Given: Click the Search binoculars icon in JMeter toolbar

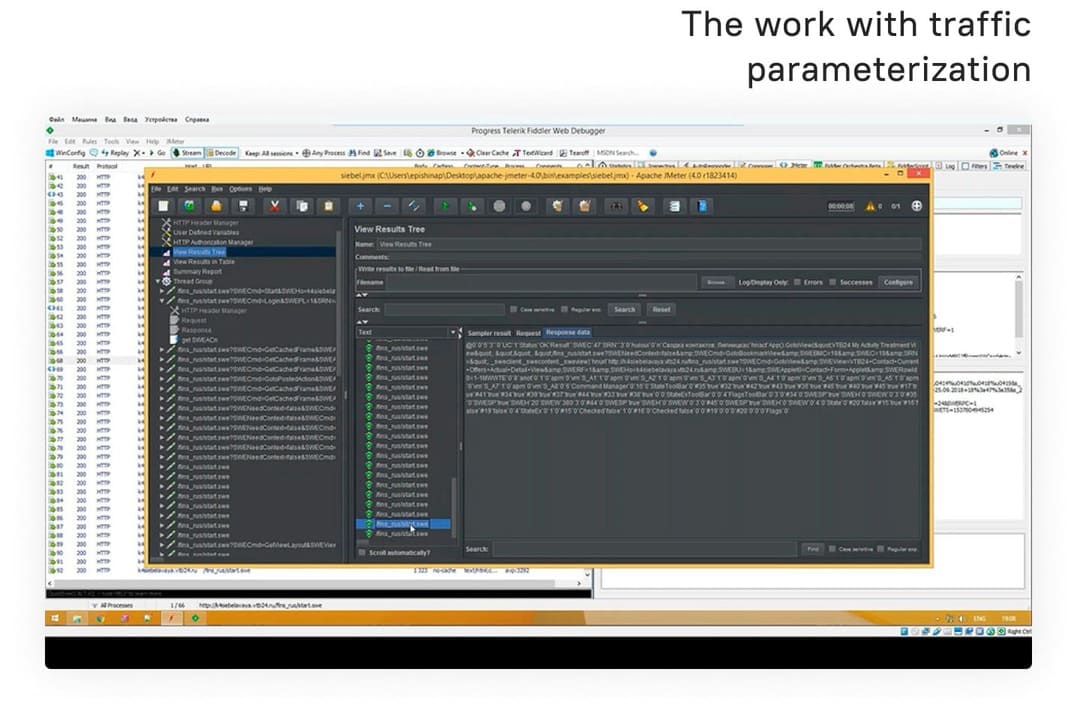Looking at the screenshot, I should click(616, 206).
